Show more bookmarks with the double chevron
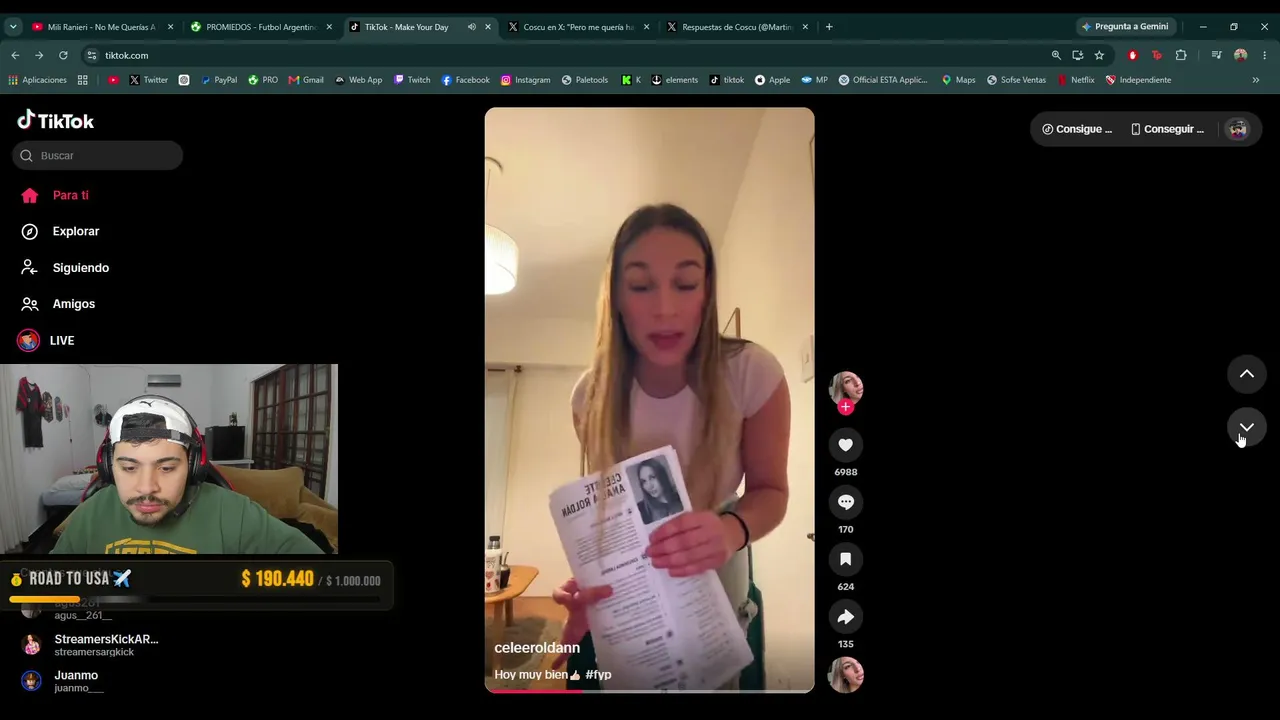The image size is (1280, 720). (x=1256, y=80)
